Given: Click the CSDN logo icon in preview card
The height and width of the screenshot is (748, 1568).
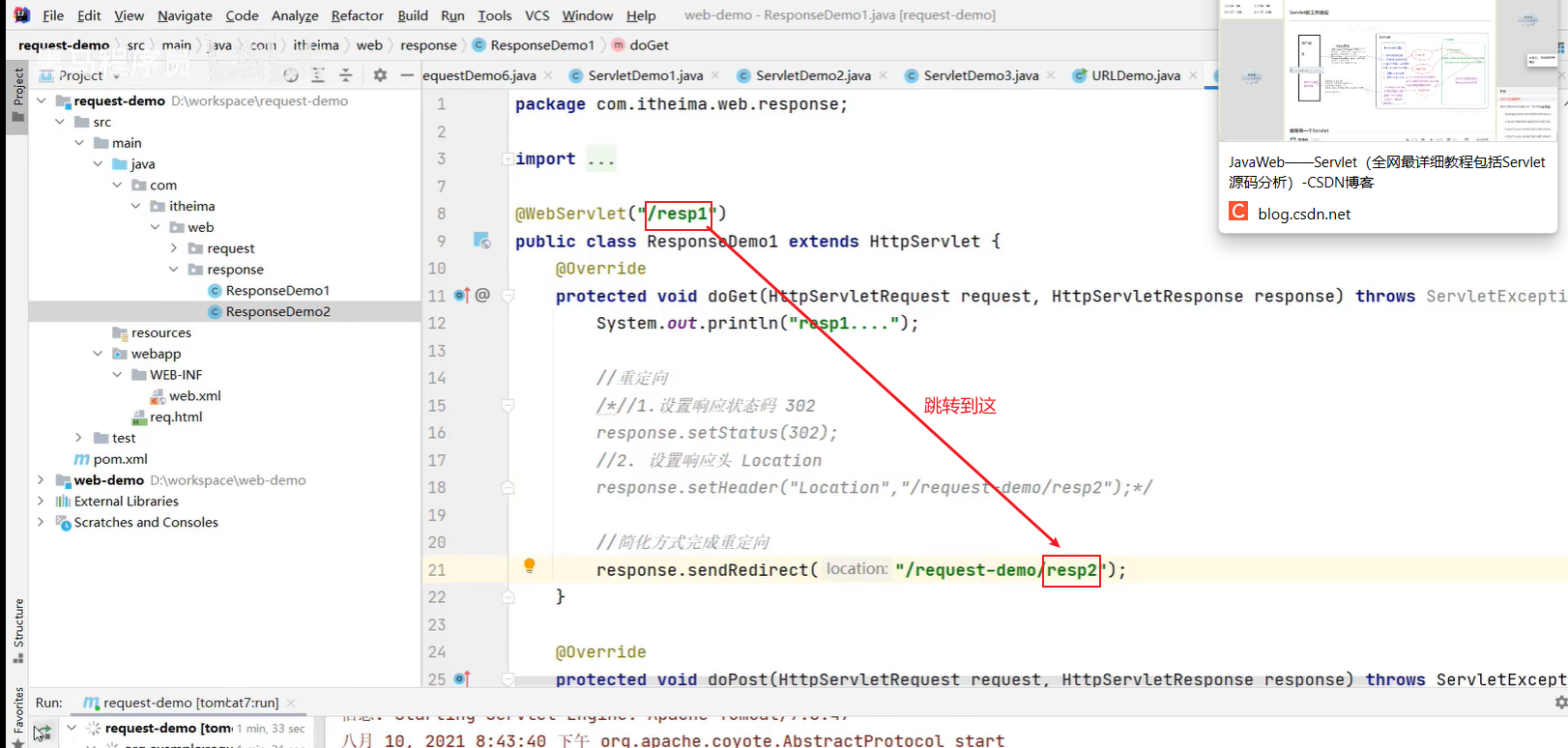Looking at the screenshot, I should [1238, 212].
